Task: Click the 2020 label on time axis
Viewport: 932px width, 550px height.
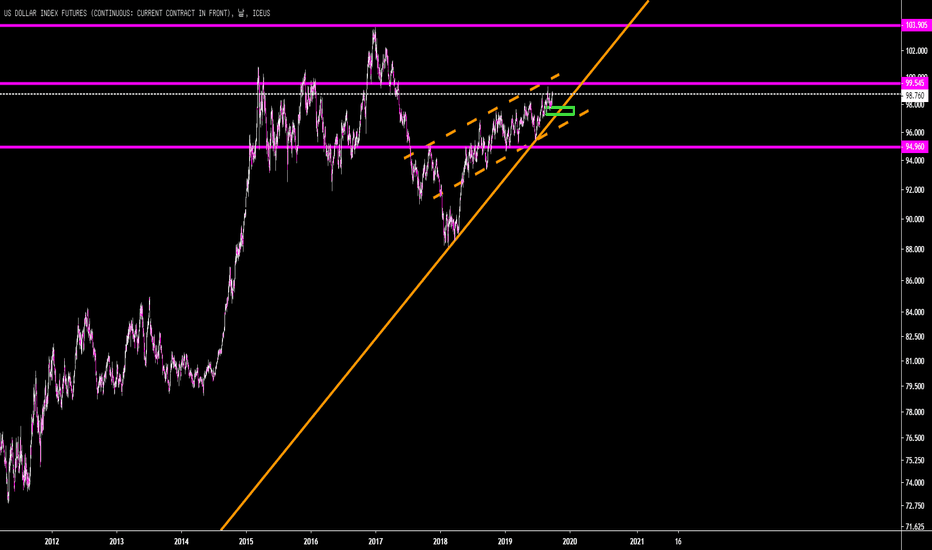Action: click(x=570, y=542)
